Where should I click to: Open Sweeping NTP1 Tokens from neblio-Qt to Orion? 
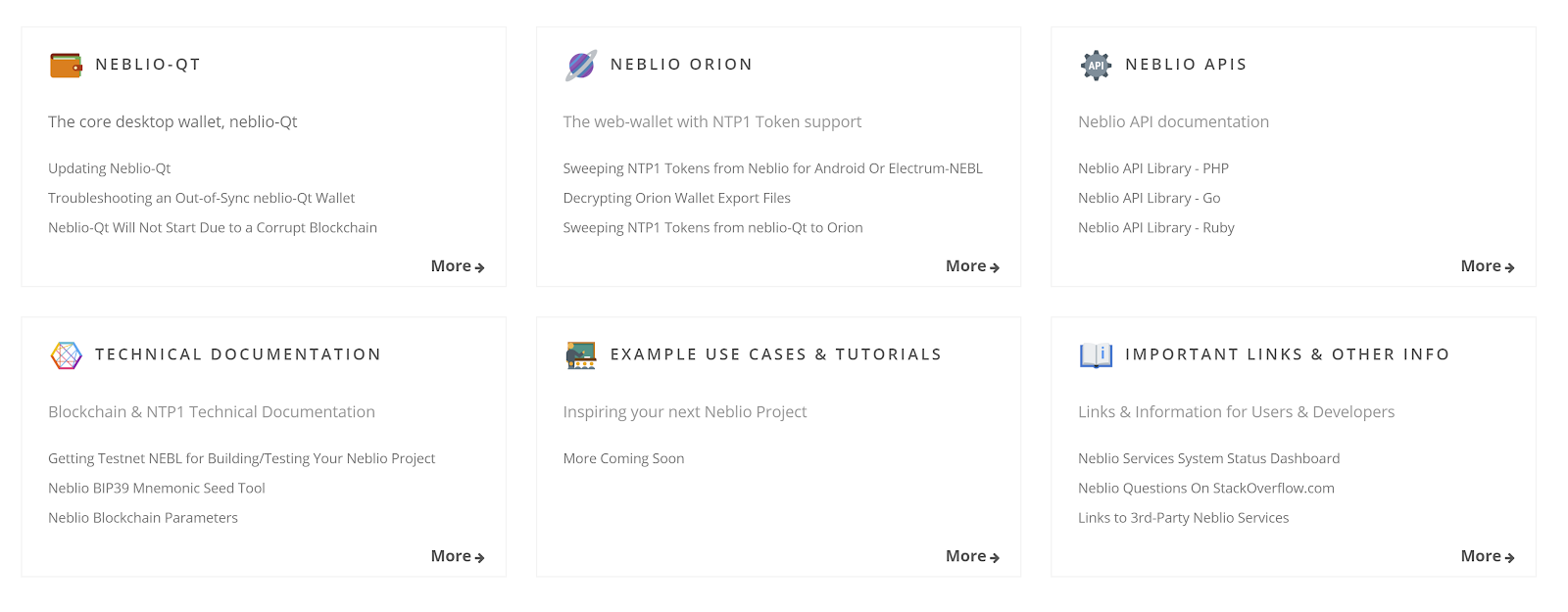[x=713, y=227]
